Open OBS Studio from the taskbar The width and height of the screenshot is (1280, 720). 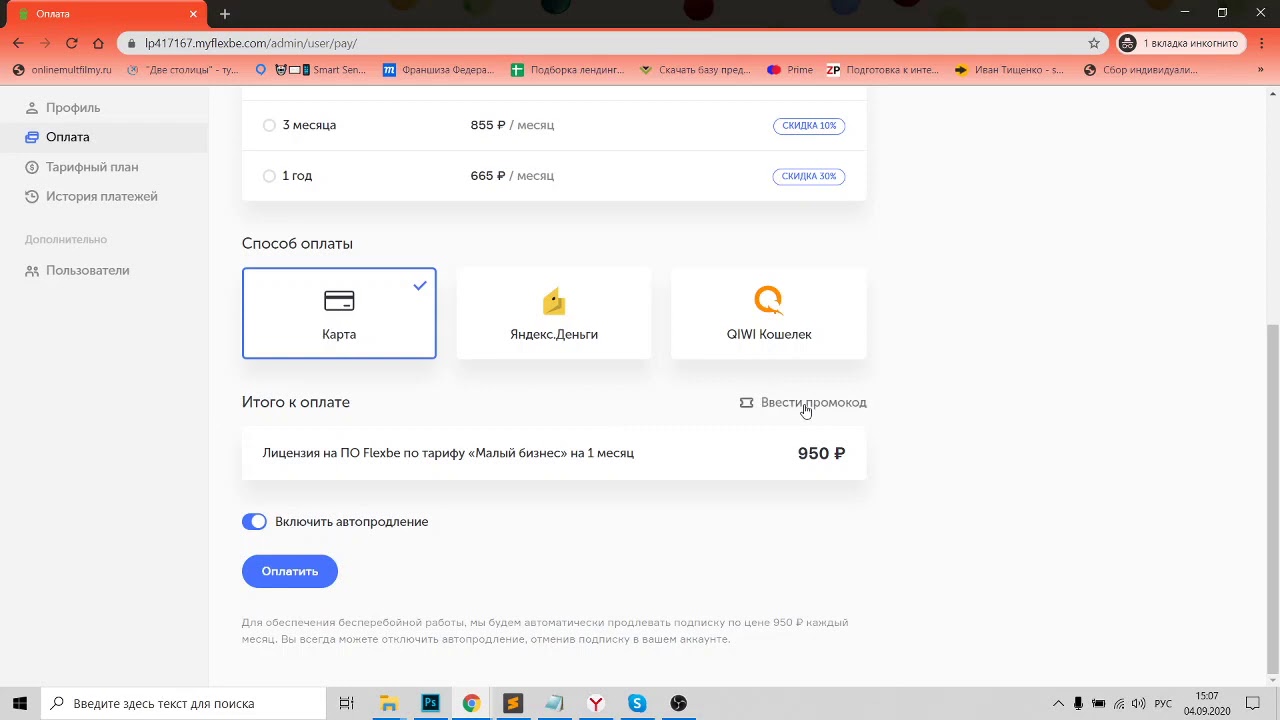679,703
